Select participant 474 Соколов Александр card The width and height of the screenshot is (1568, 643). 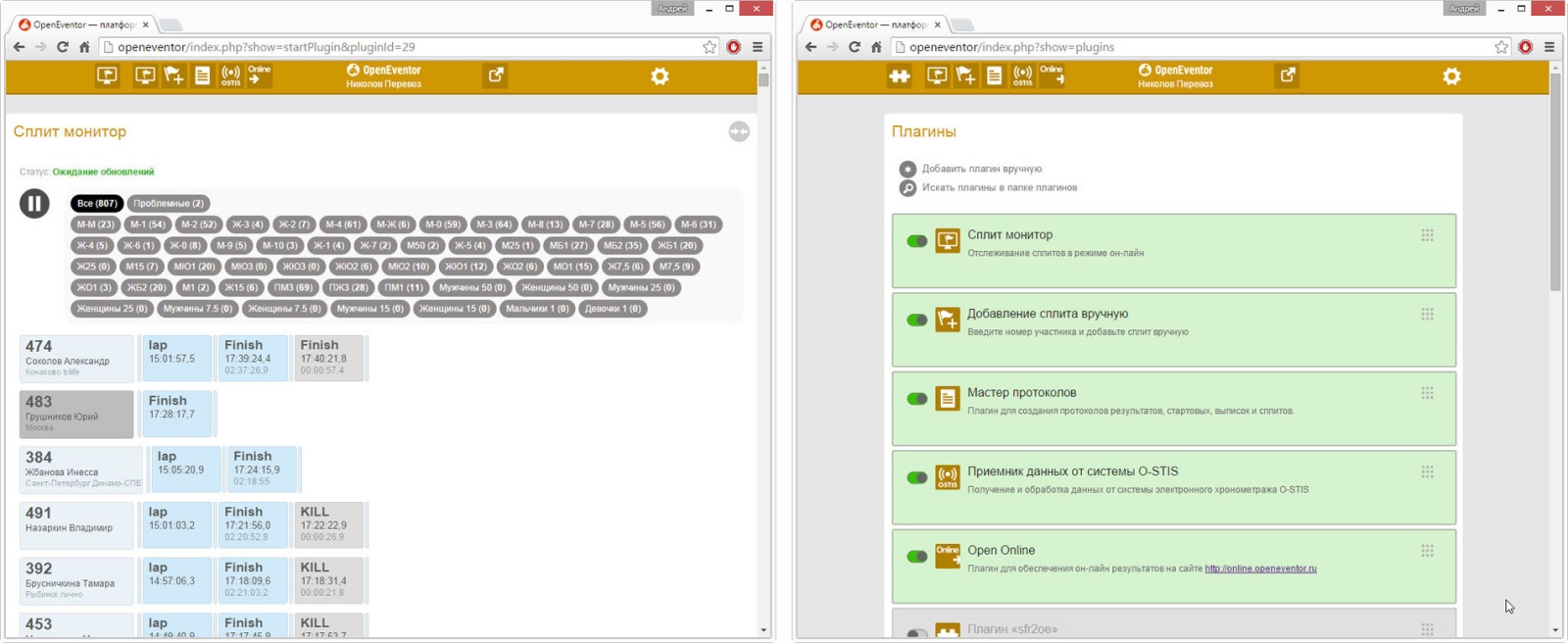click(76, 358)
